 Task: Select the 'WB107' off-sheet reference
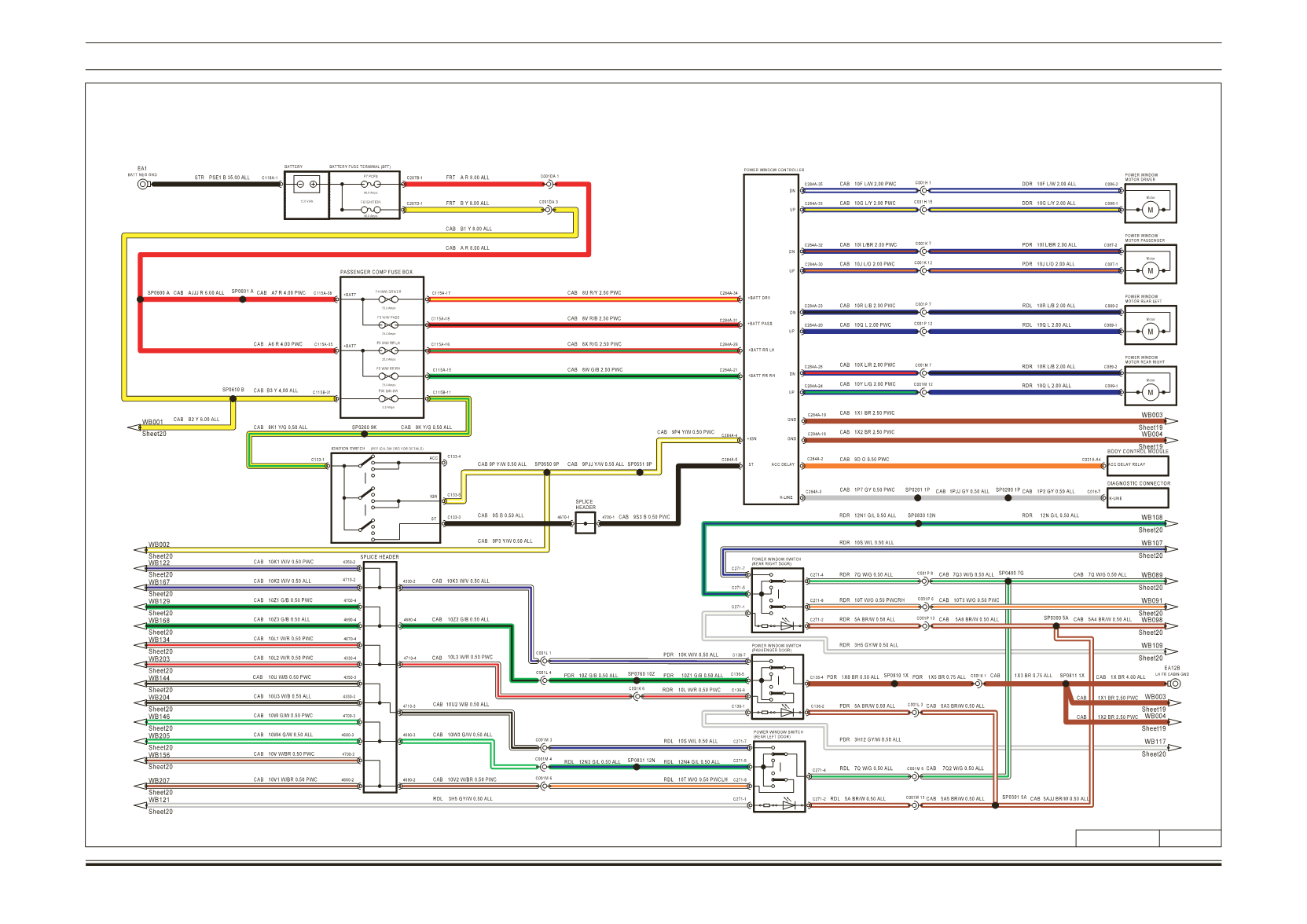pyautogui.click(x=1152, y=543)
